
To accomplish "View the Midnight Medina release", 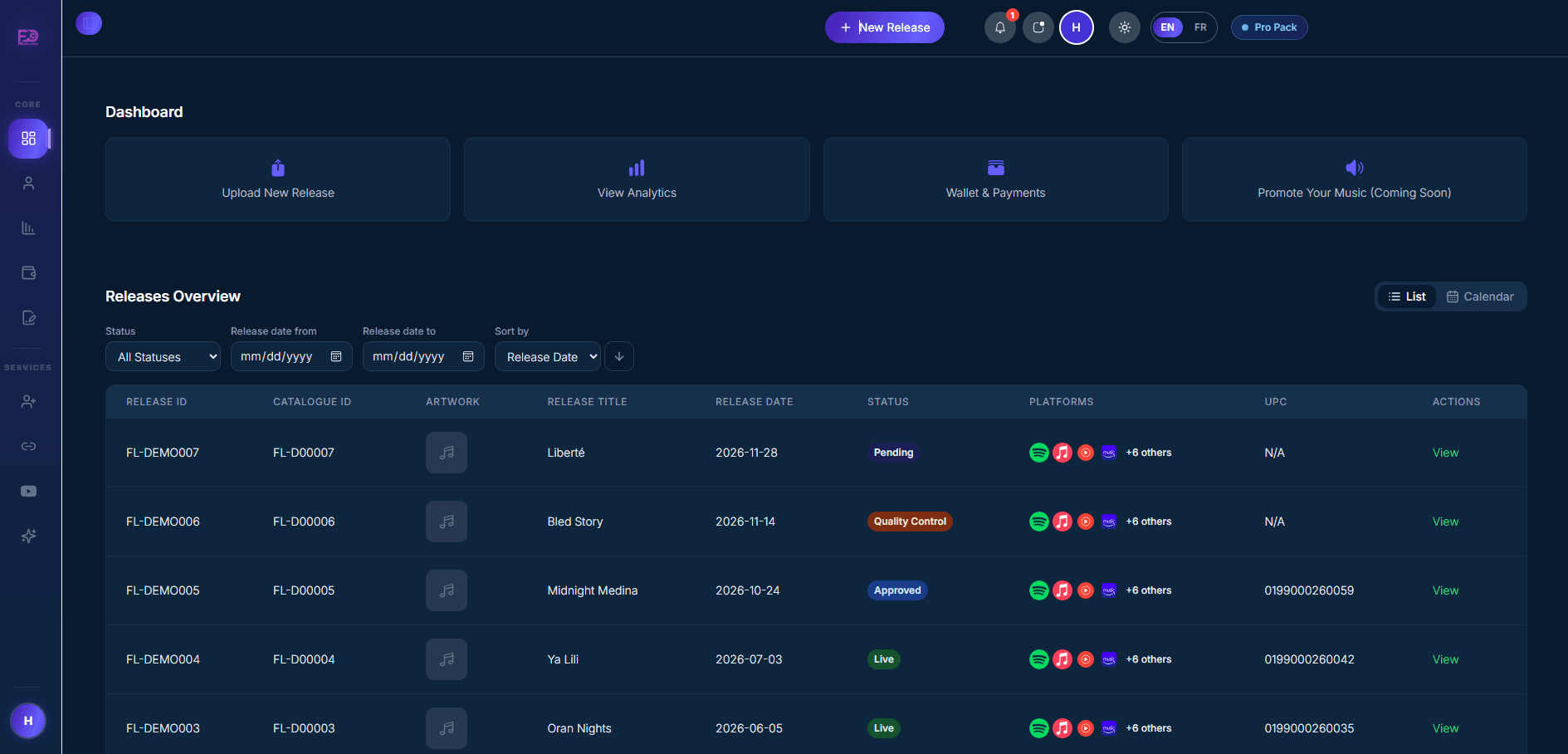I will (x=1445, y=590).
